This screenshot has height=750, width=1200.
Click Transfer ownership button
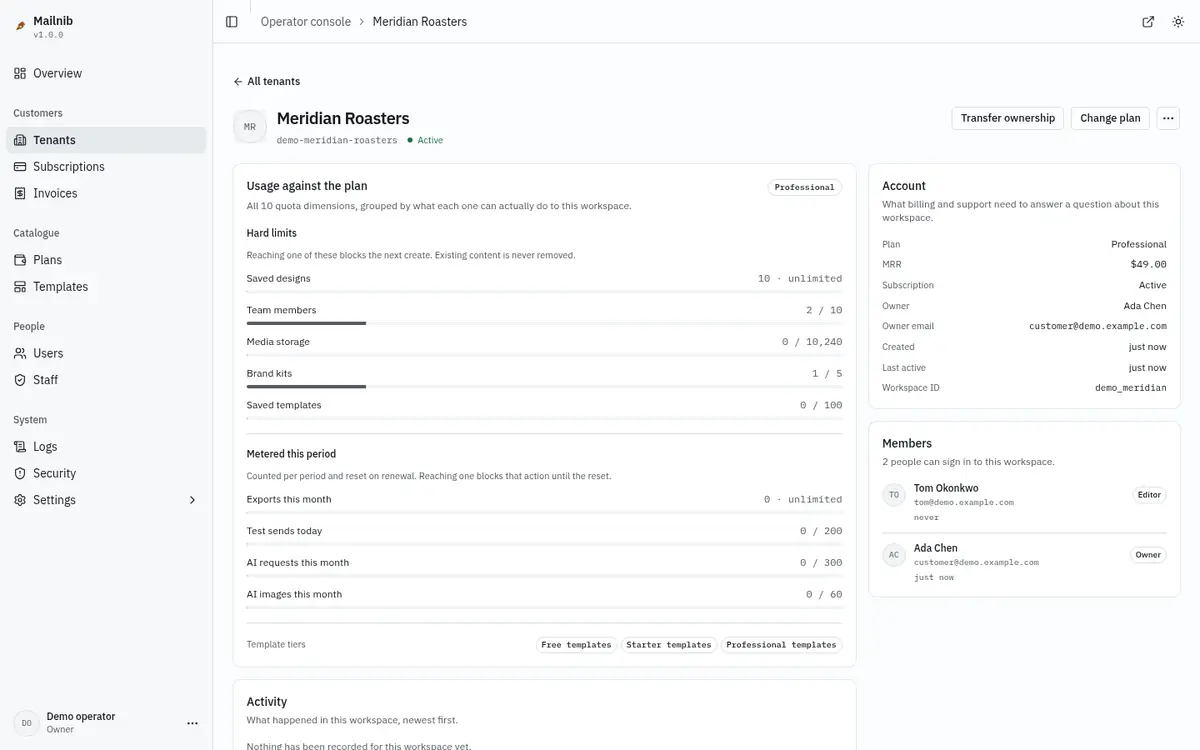pos(1007,118)
